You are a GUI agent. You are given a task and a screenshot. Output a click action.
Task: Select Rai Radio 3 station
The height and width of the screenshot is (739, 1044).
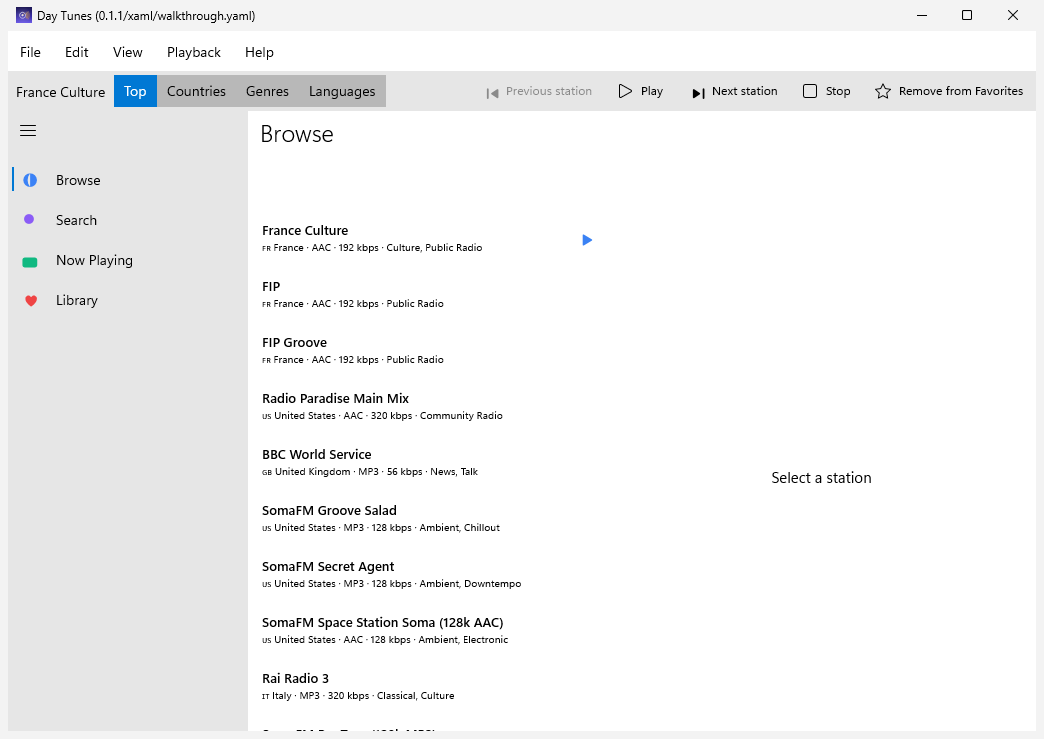pos(427,686)
